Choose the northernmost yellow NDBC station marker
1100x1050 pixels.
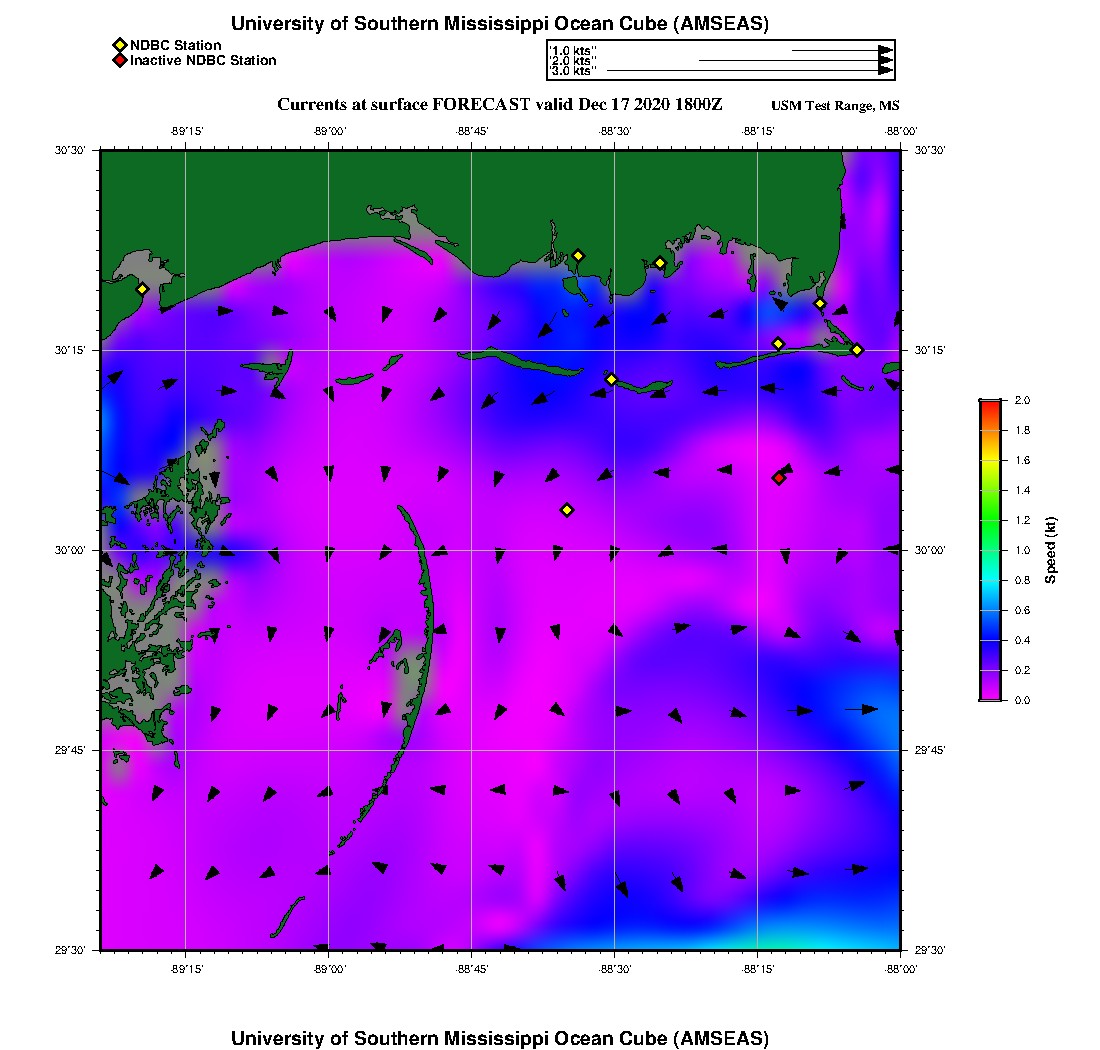point(577,255)
